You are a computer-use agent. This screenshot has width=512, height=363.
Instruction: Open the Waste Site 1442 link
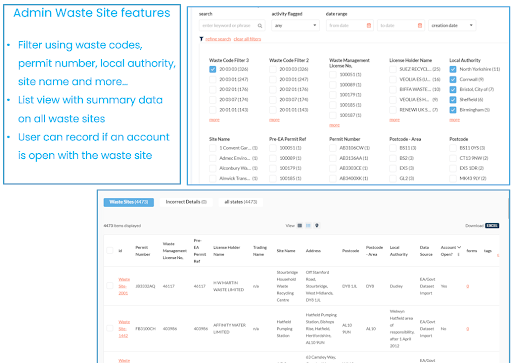point(124,329)
